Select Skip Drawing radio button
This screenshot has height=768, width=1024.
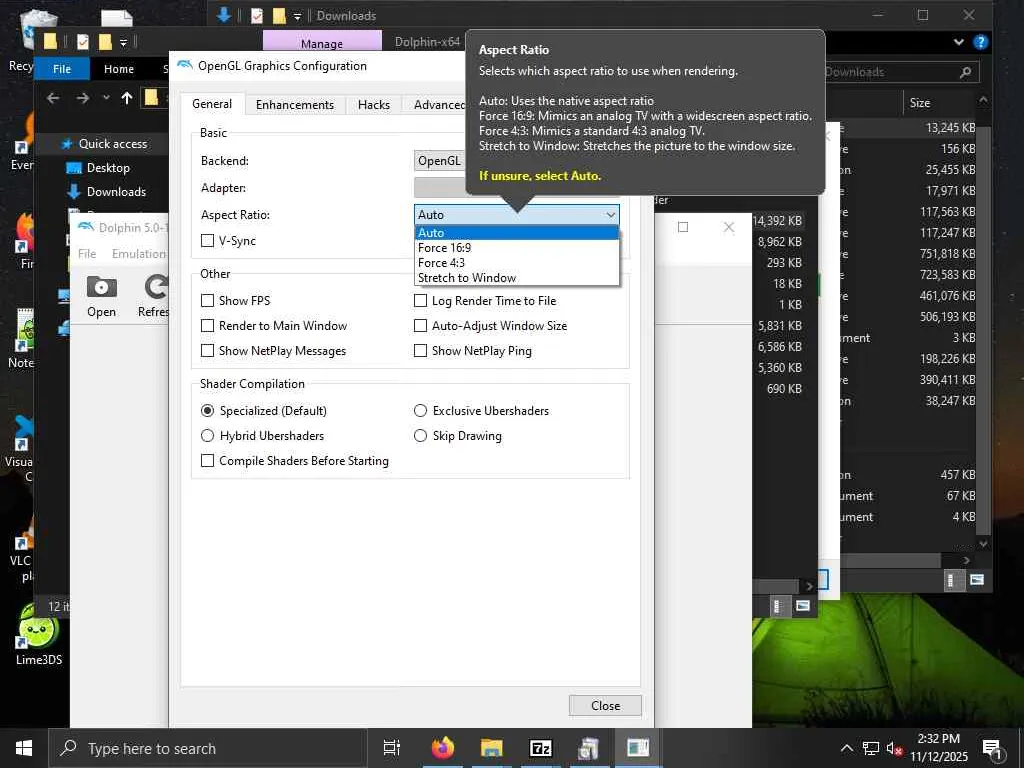458,436
